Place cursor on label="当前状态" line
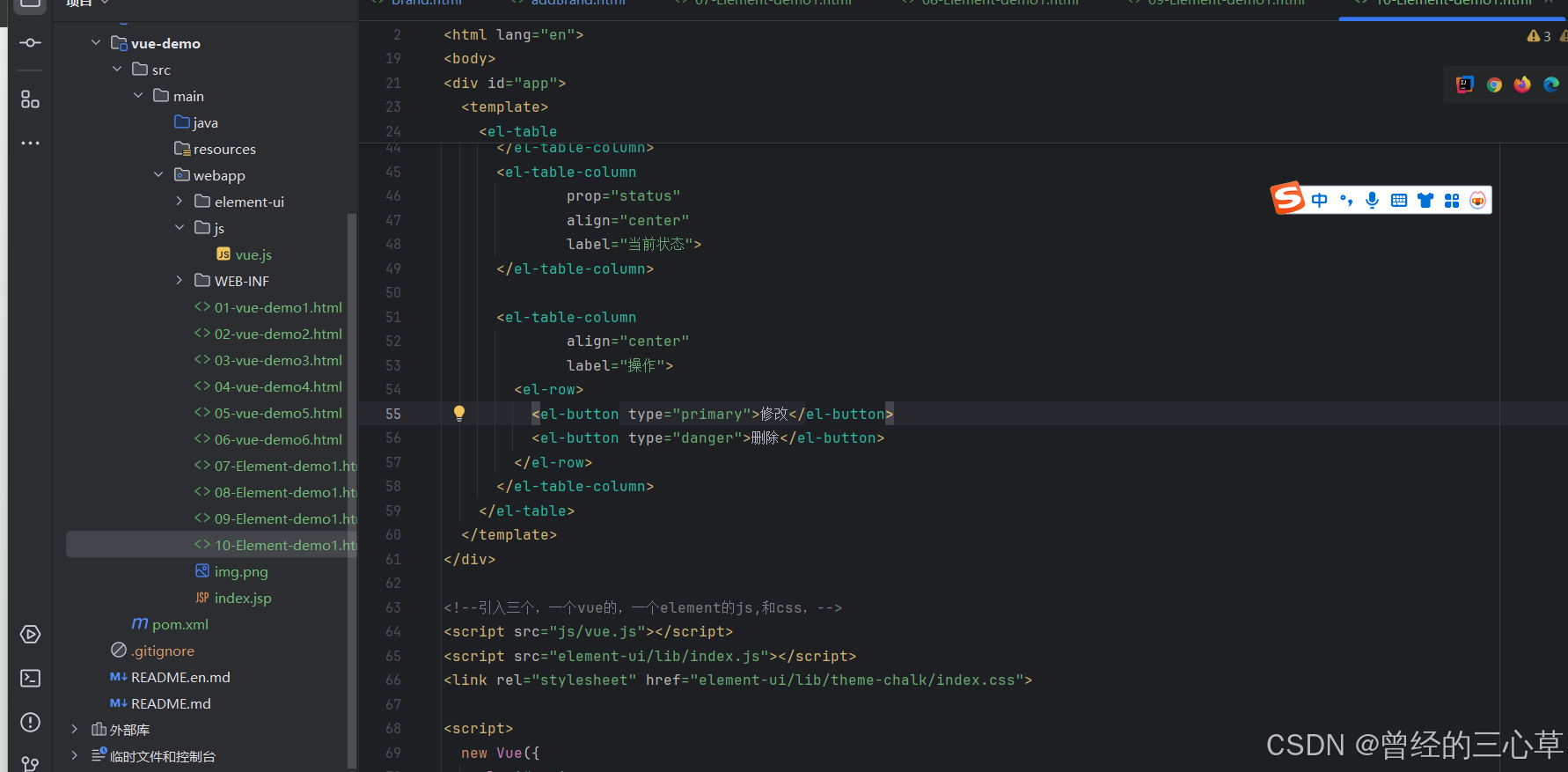 click(634, 244)
